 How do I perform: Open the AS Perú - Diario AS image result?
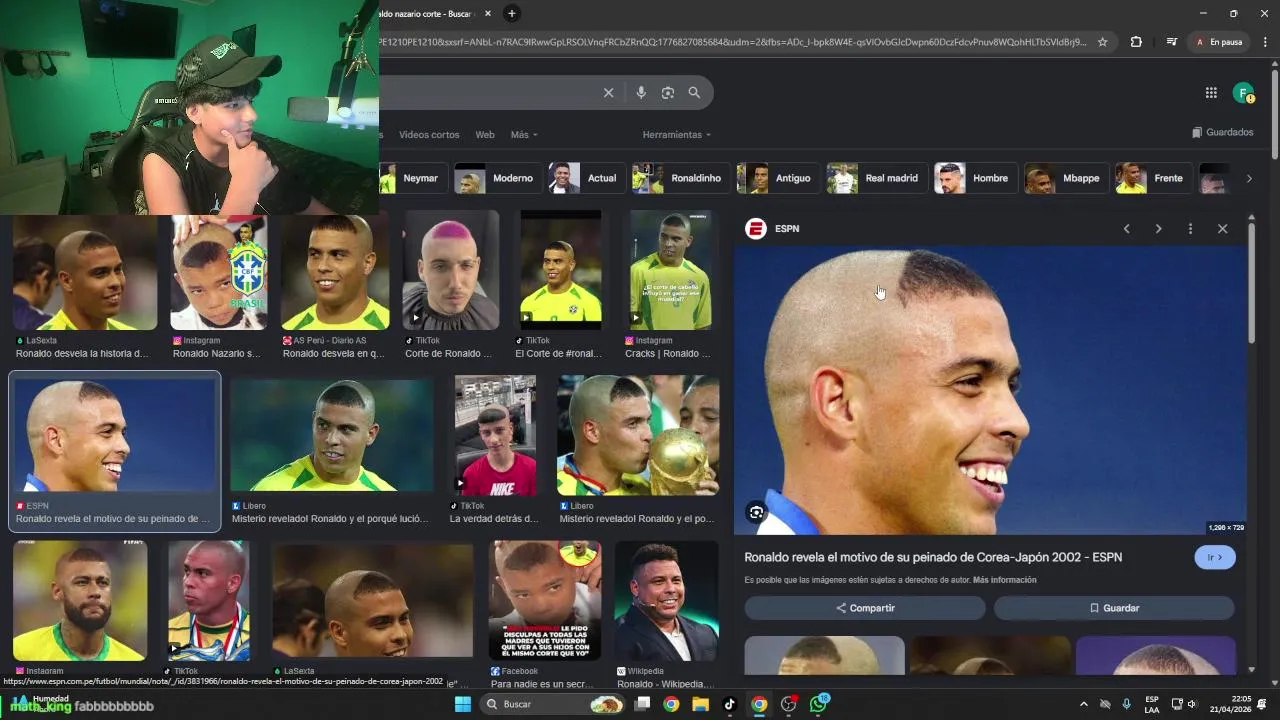click(x=335, y=270)
